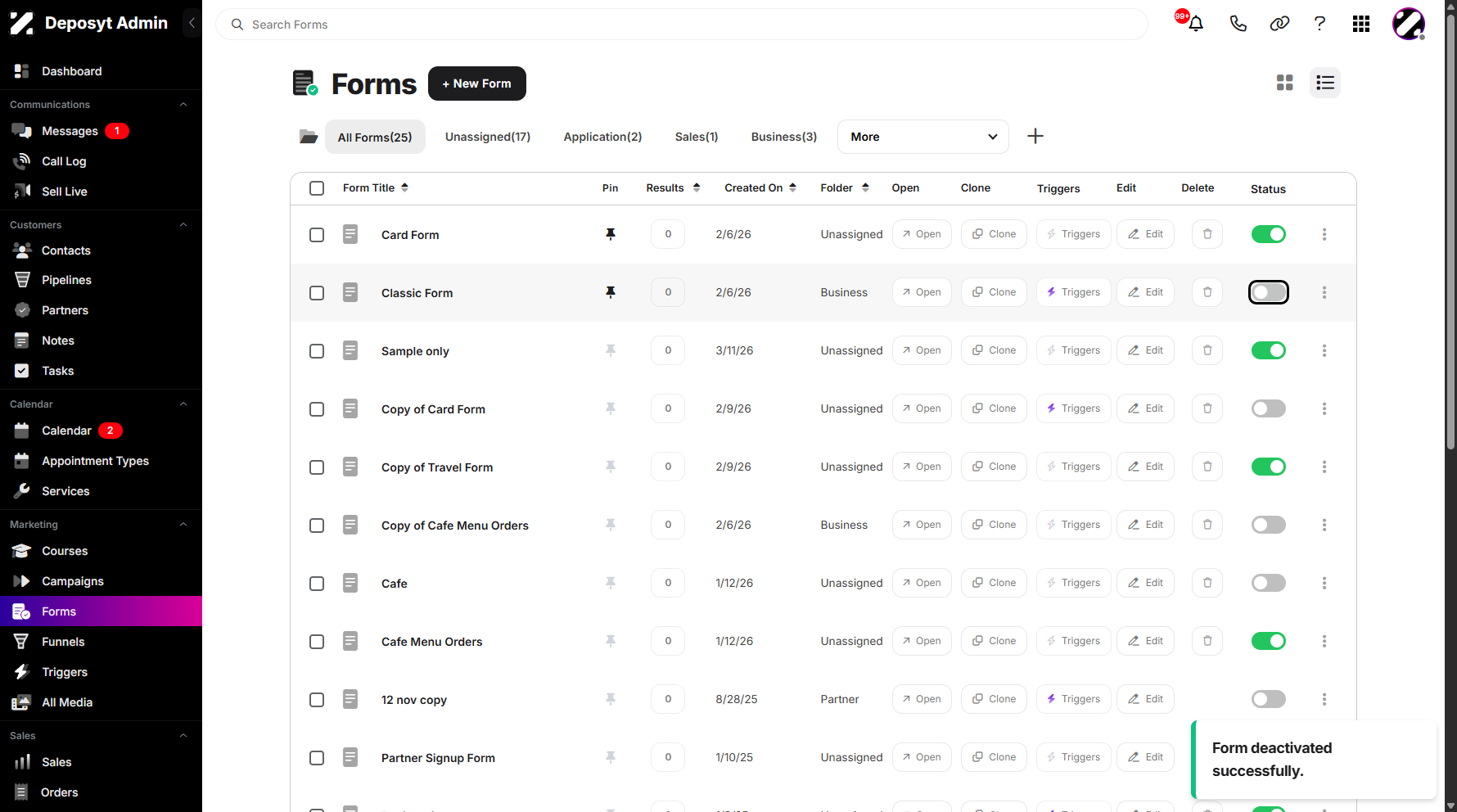The height and width of the screenshot is (812, 1457).
Task: Select the Copy of Travel Form checkbox
Action: [x=317, y=467]
